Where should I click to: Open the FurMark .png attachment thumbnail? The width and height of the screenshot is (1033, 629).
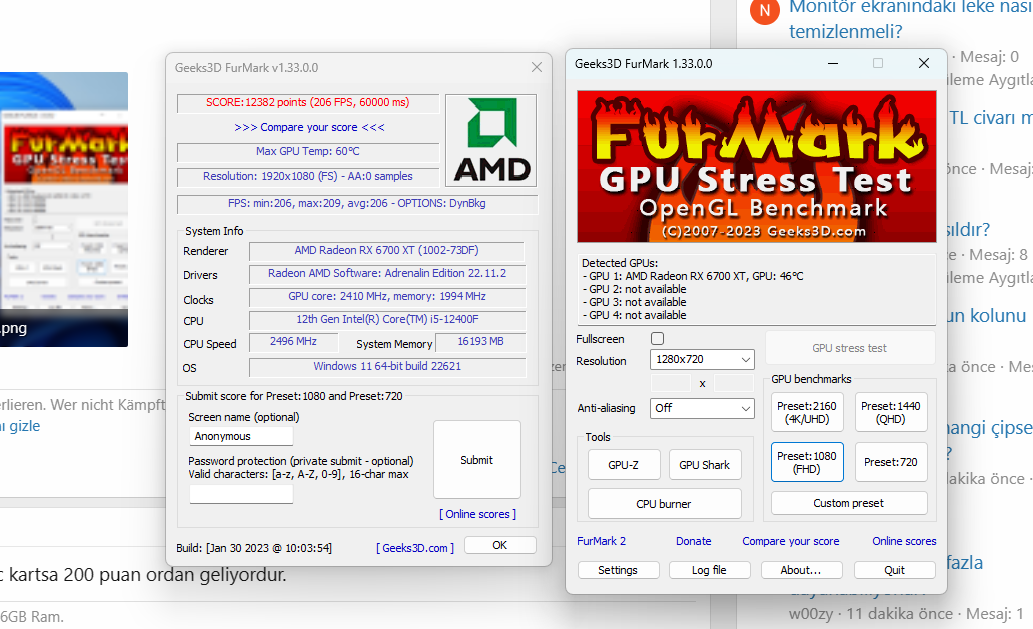64,209
